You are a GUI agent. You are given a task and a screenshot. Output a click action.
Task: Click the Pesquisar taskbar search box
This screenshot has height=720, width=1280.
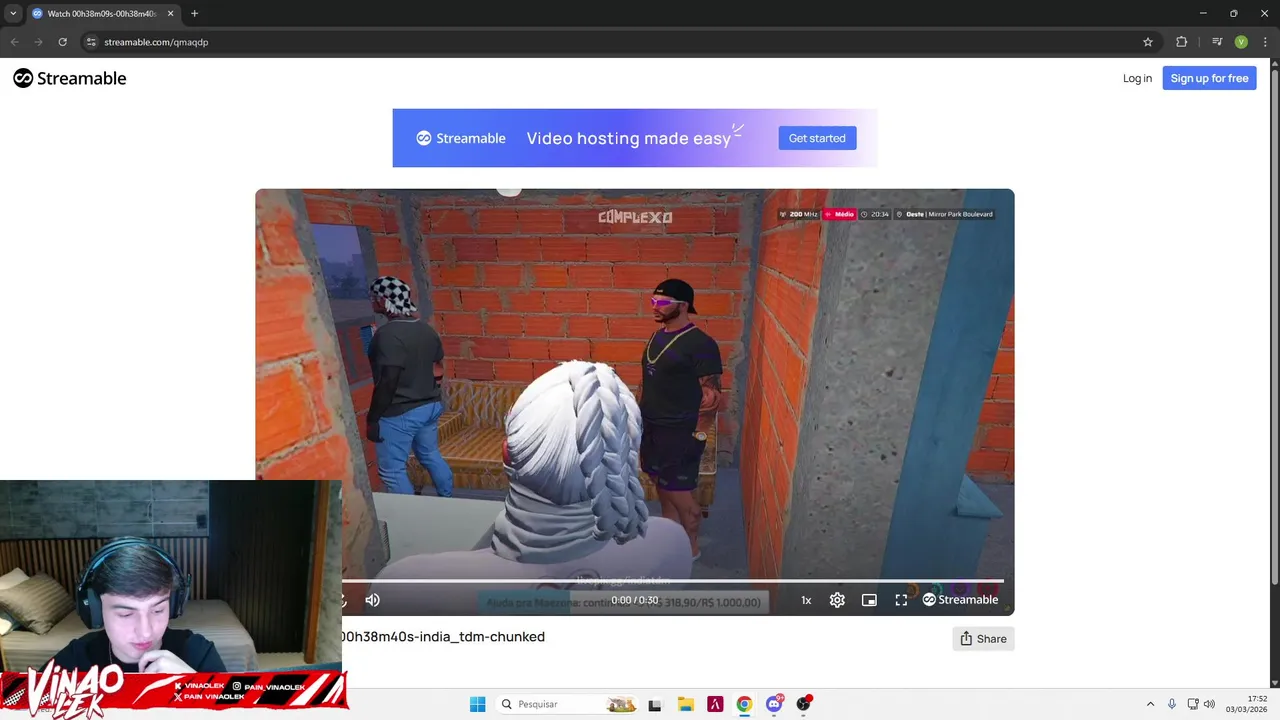pos(567,704)
